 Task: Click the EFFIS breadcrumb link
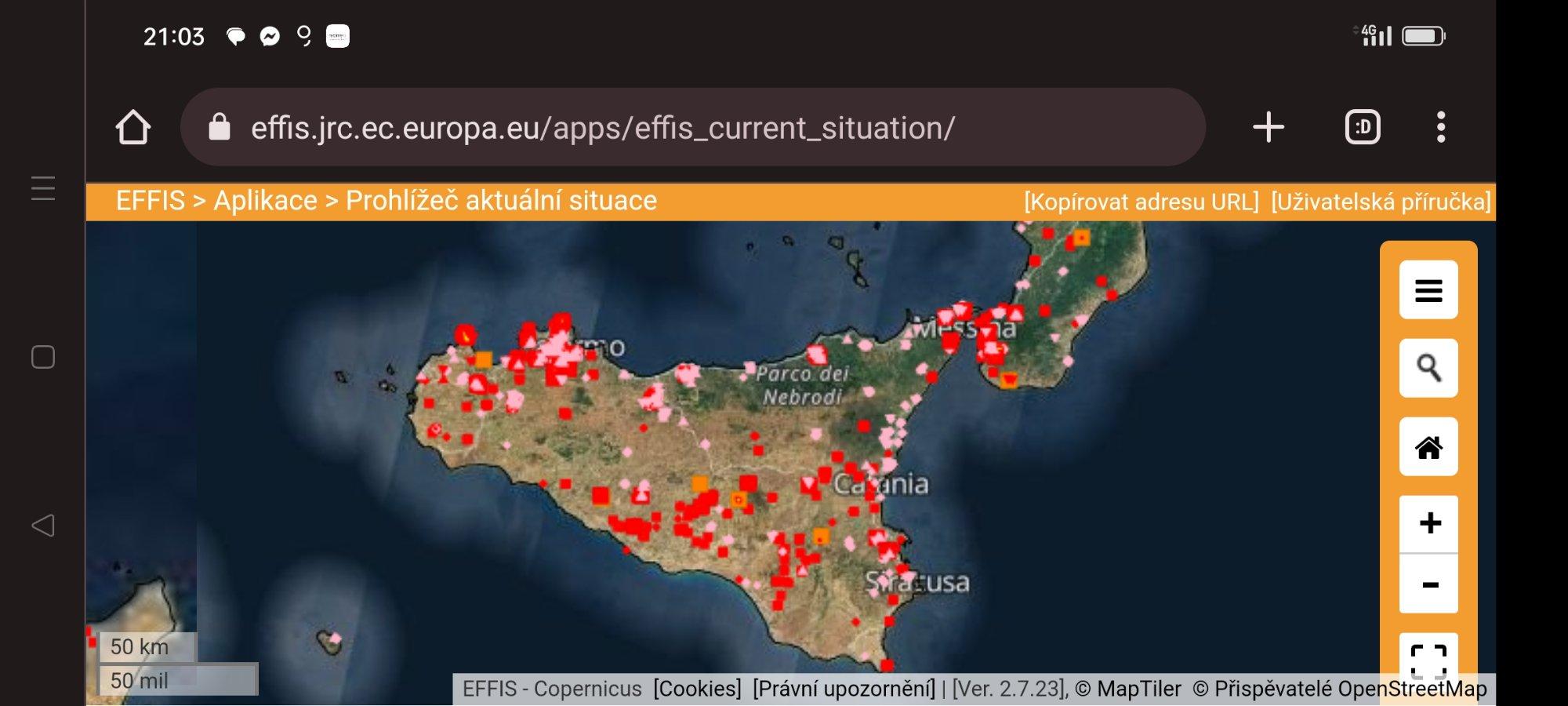pos(151,201)
